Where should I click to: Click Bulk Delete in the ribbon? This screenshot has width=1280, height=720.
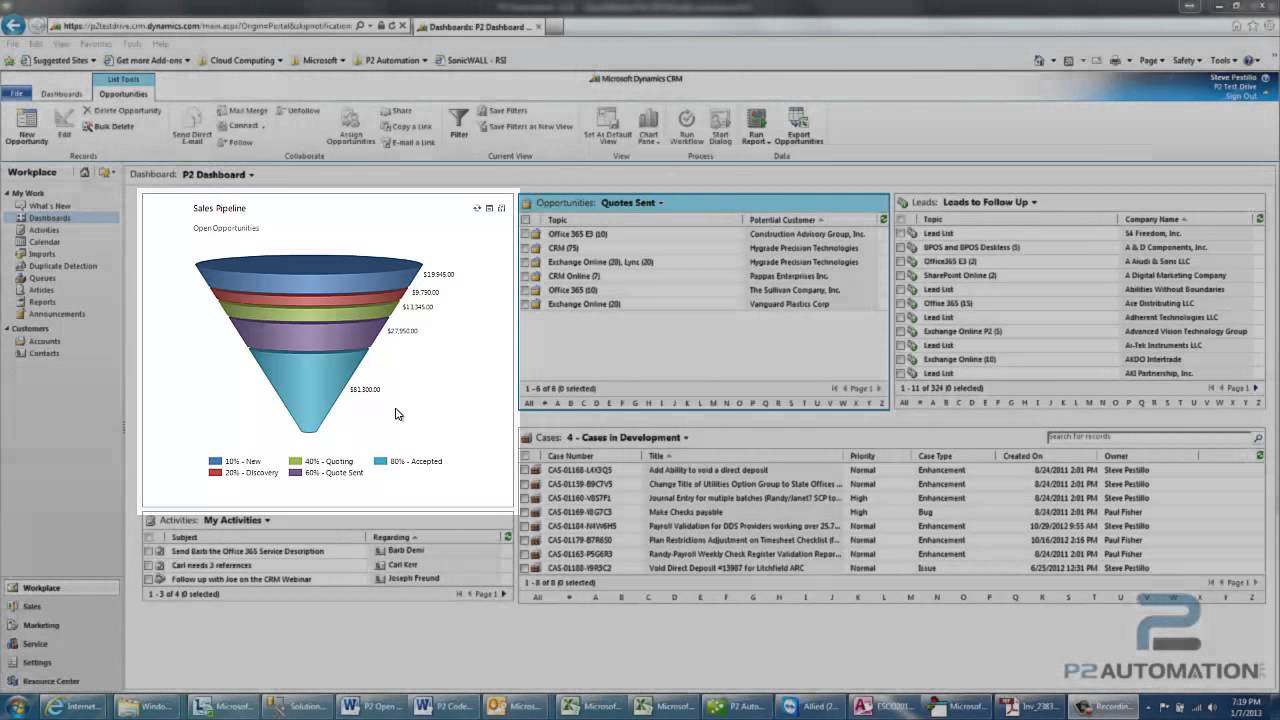[107, 127]
